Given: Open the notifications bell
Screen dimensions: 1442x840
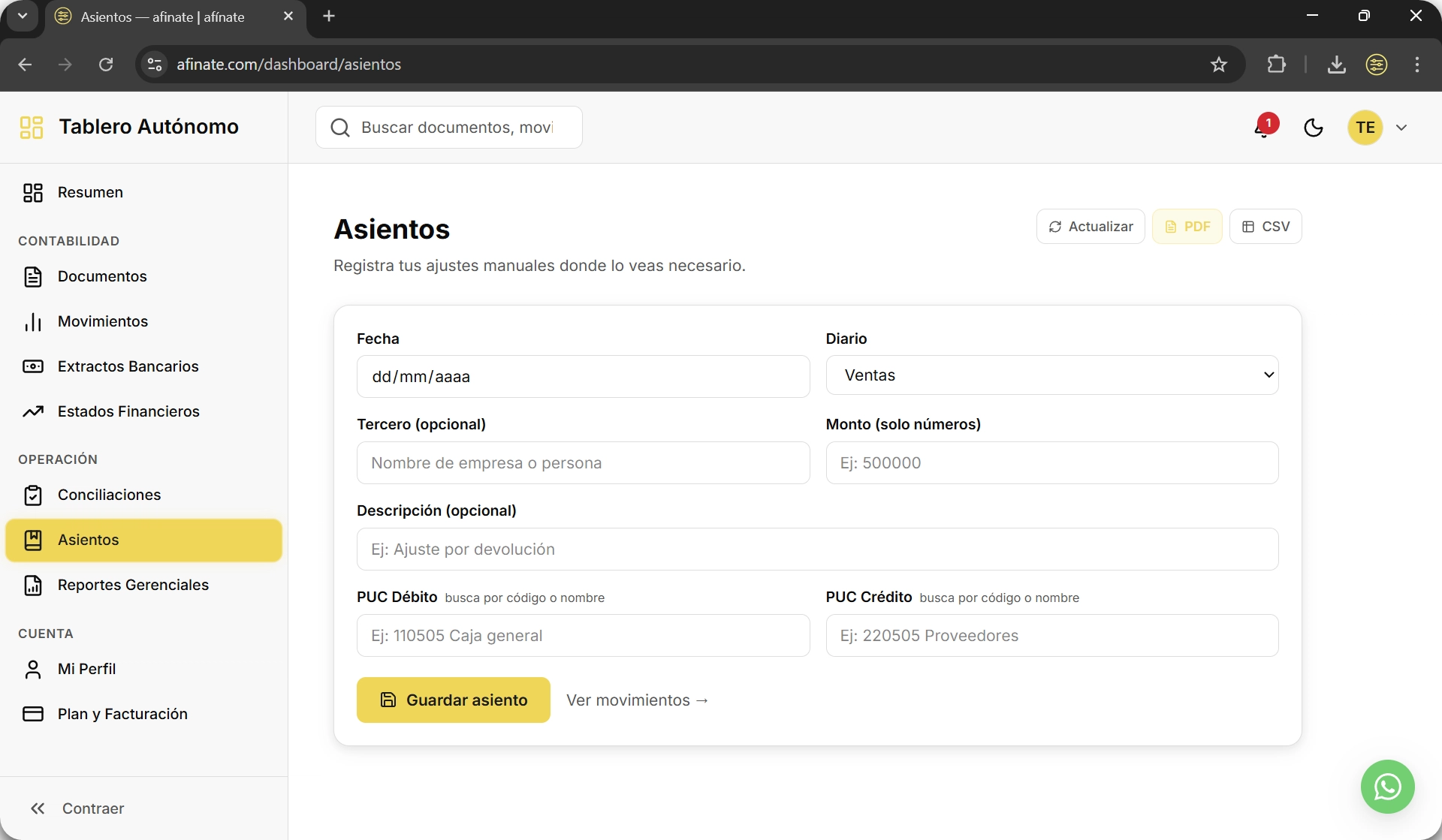Looking at the screenshot, I should point(1263,128).
